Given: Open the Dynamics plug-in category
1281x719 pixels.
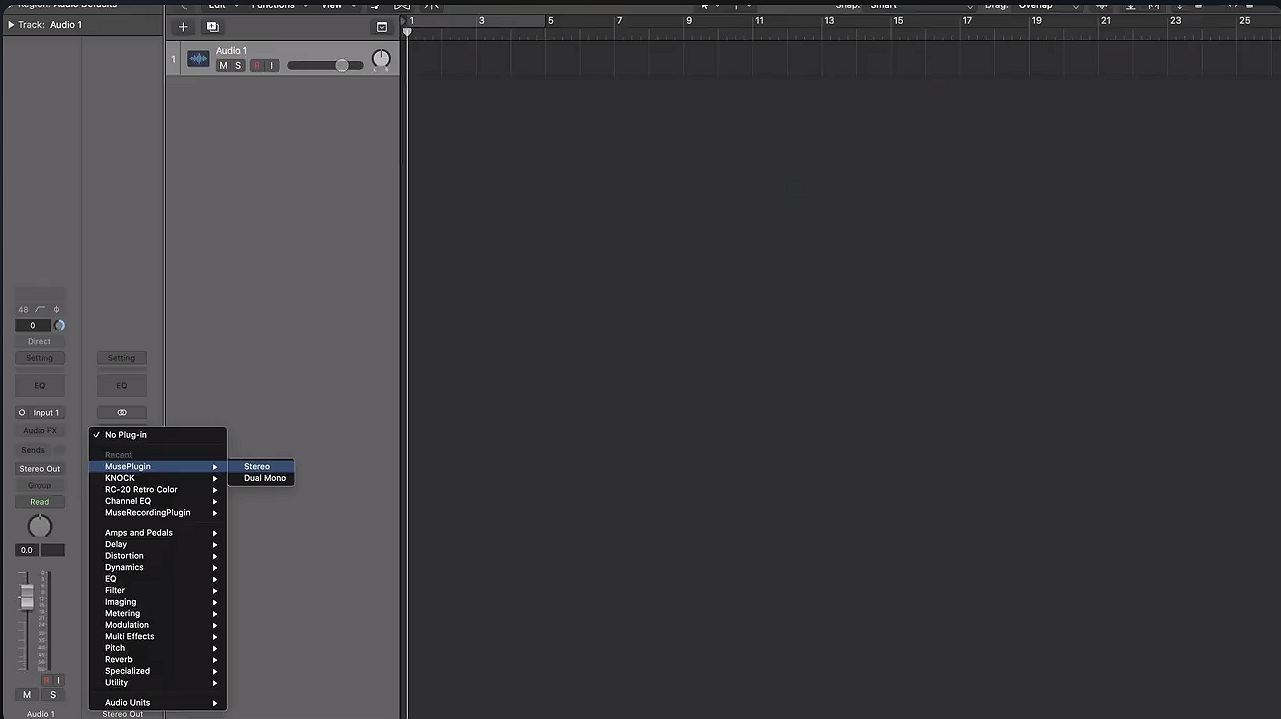Looking at the screenshot, I should pos(158,567).
